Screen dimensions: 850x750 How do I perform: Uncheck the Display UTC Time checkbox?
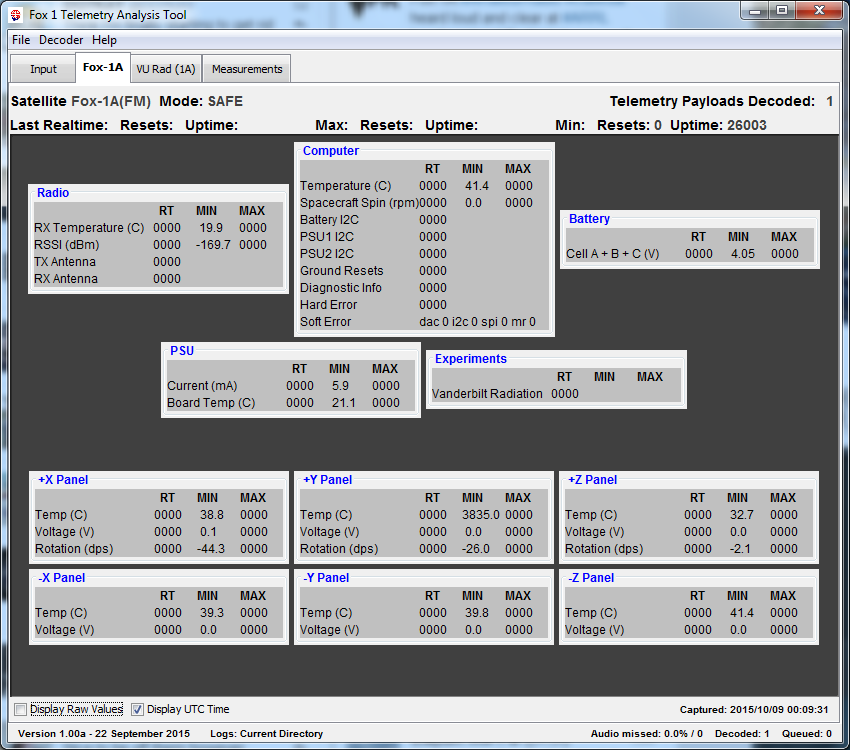pyautogui.click(x=138, y=709)
